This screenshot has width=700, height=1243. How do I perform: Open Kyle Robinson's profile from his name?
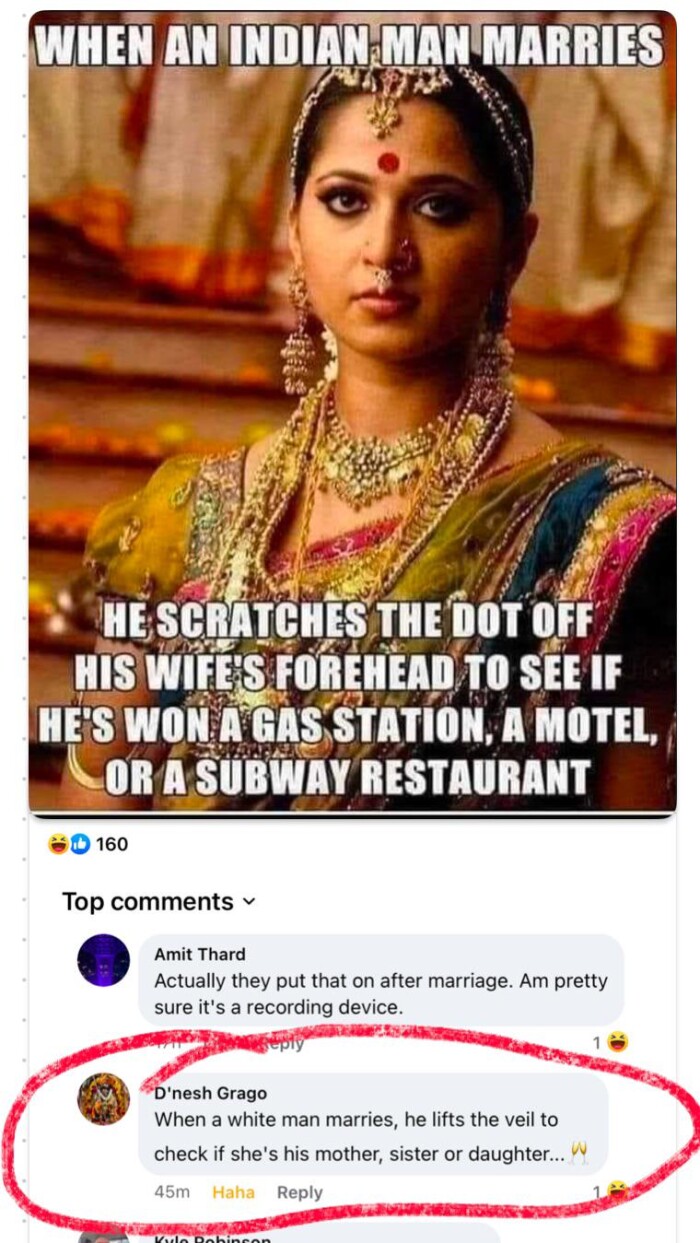[212, 1238]
